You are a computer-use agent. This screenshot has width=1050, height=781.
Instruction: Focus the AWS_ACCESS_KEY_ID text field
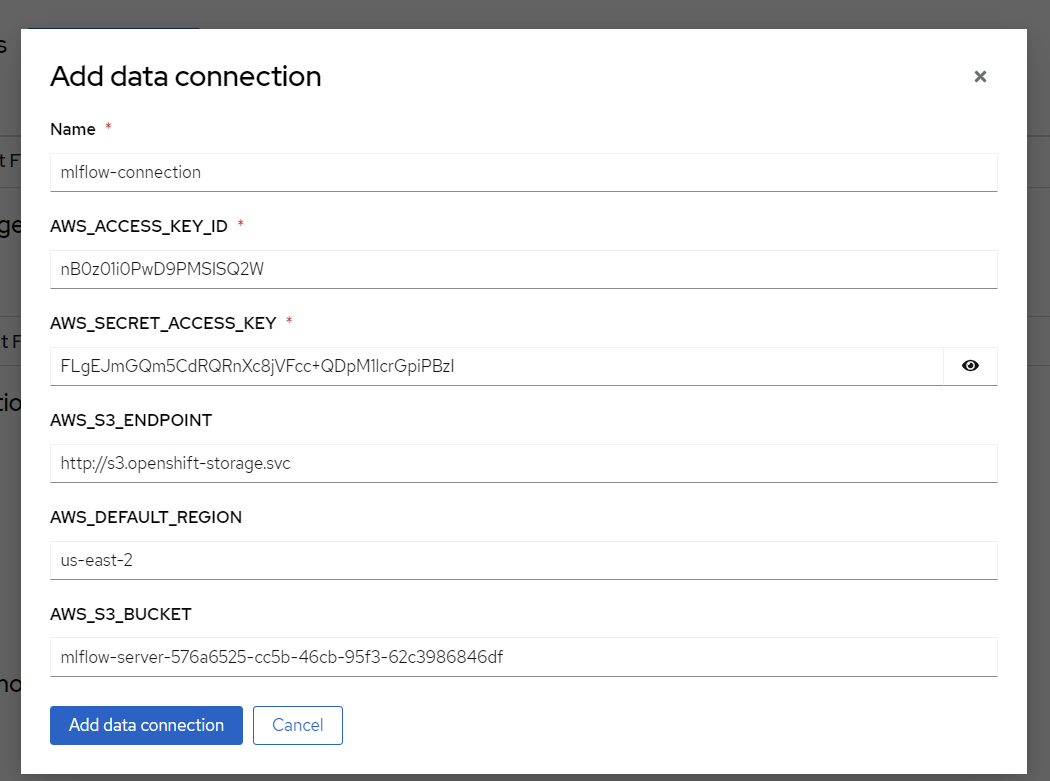[x=523, y=269]
